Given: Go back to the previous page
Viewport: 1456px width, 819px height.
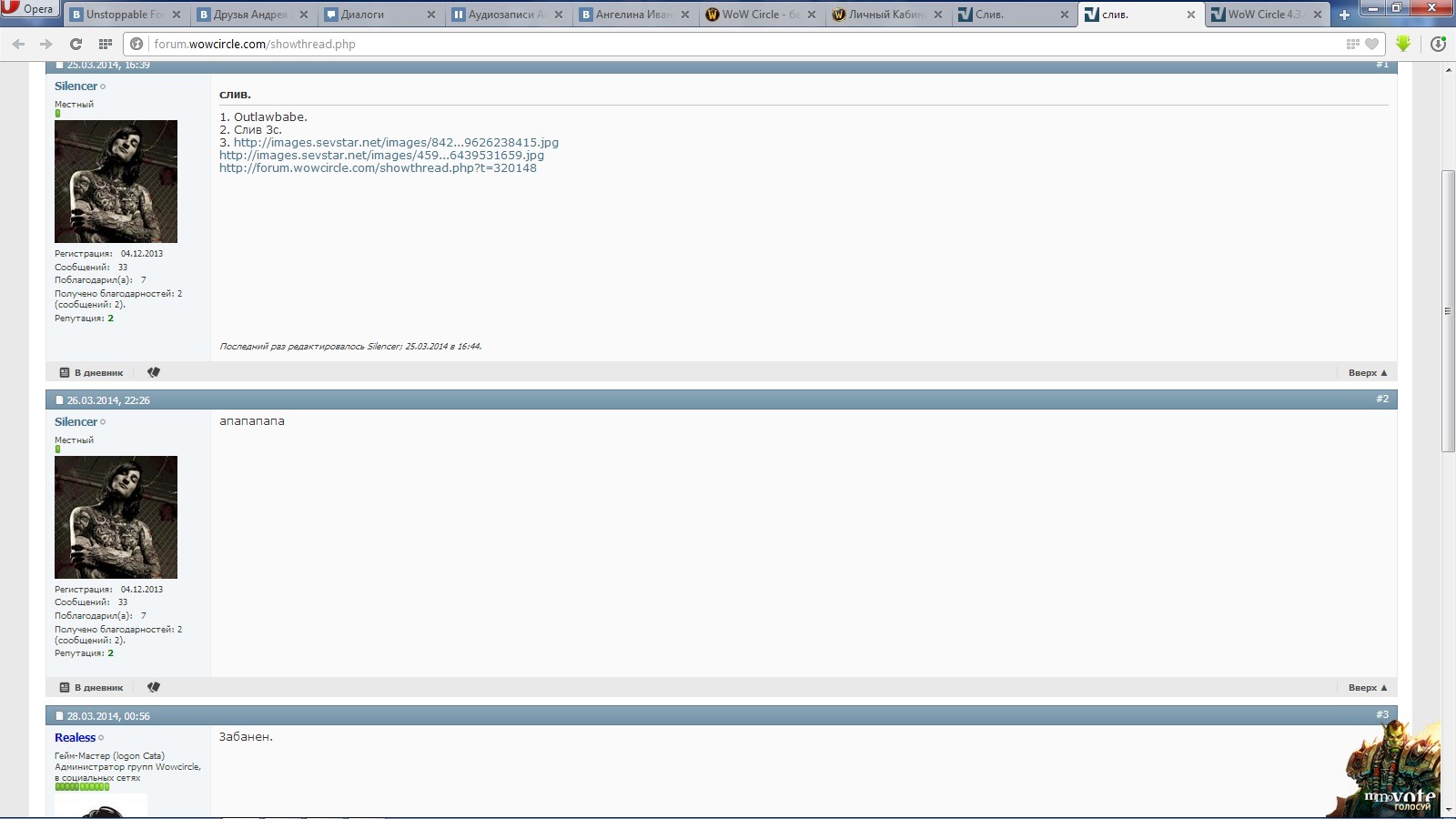Looking at the screenshot, I should [18, 44].
